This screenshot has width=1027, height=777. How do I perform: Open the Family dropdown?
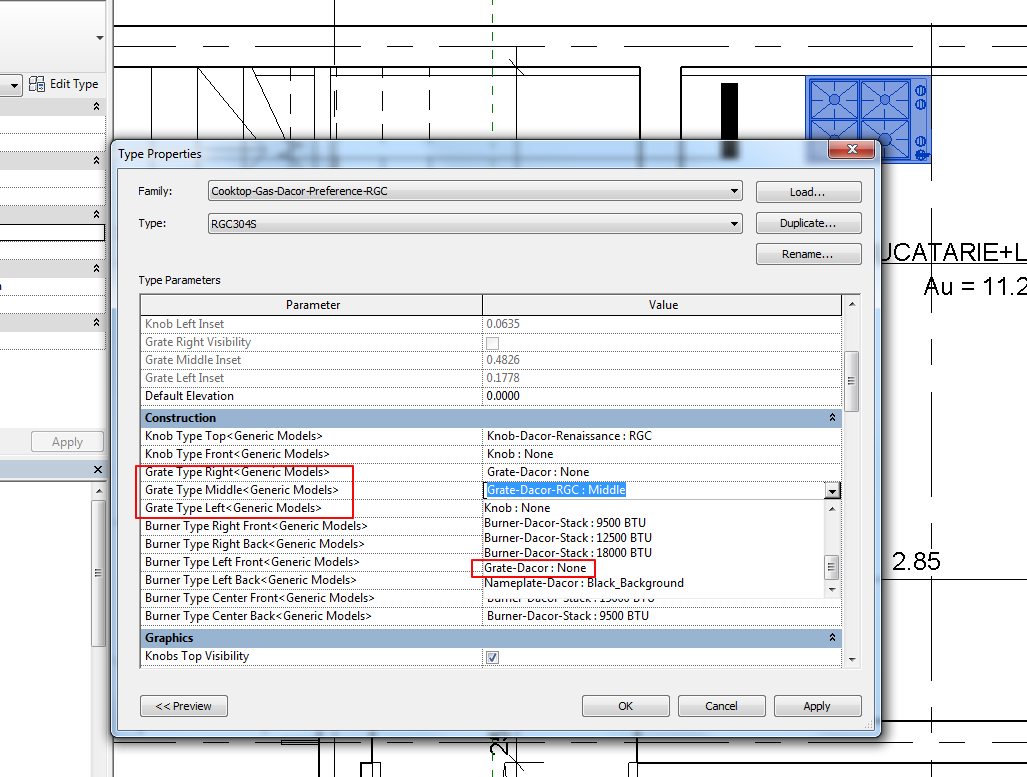point(476,191)
